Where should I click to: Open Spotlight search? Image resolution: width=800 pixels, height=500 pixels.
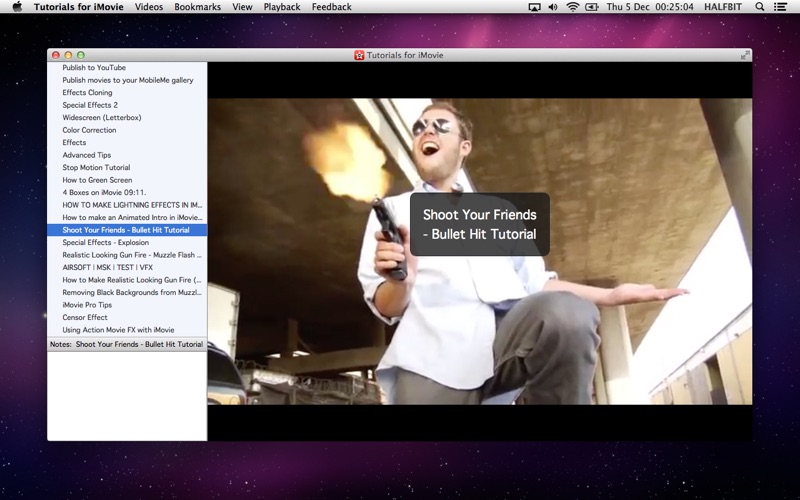760,7
